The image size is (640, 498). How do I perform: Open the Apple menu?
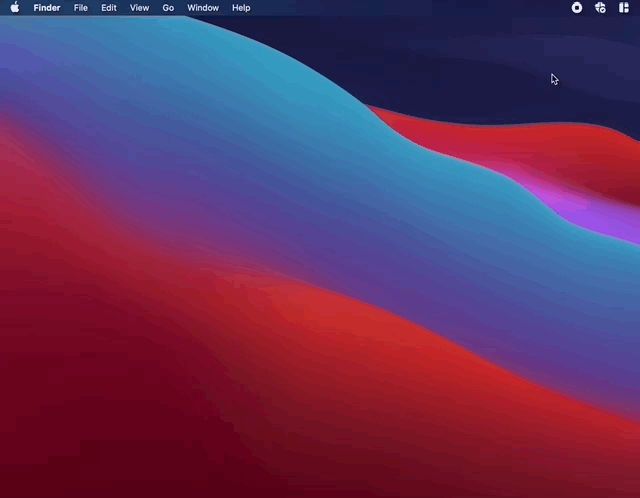click(15, 7)
